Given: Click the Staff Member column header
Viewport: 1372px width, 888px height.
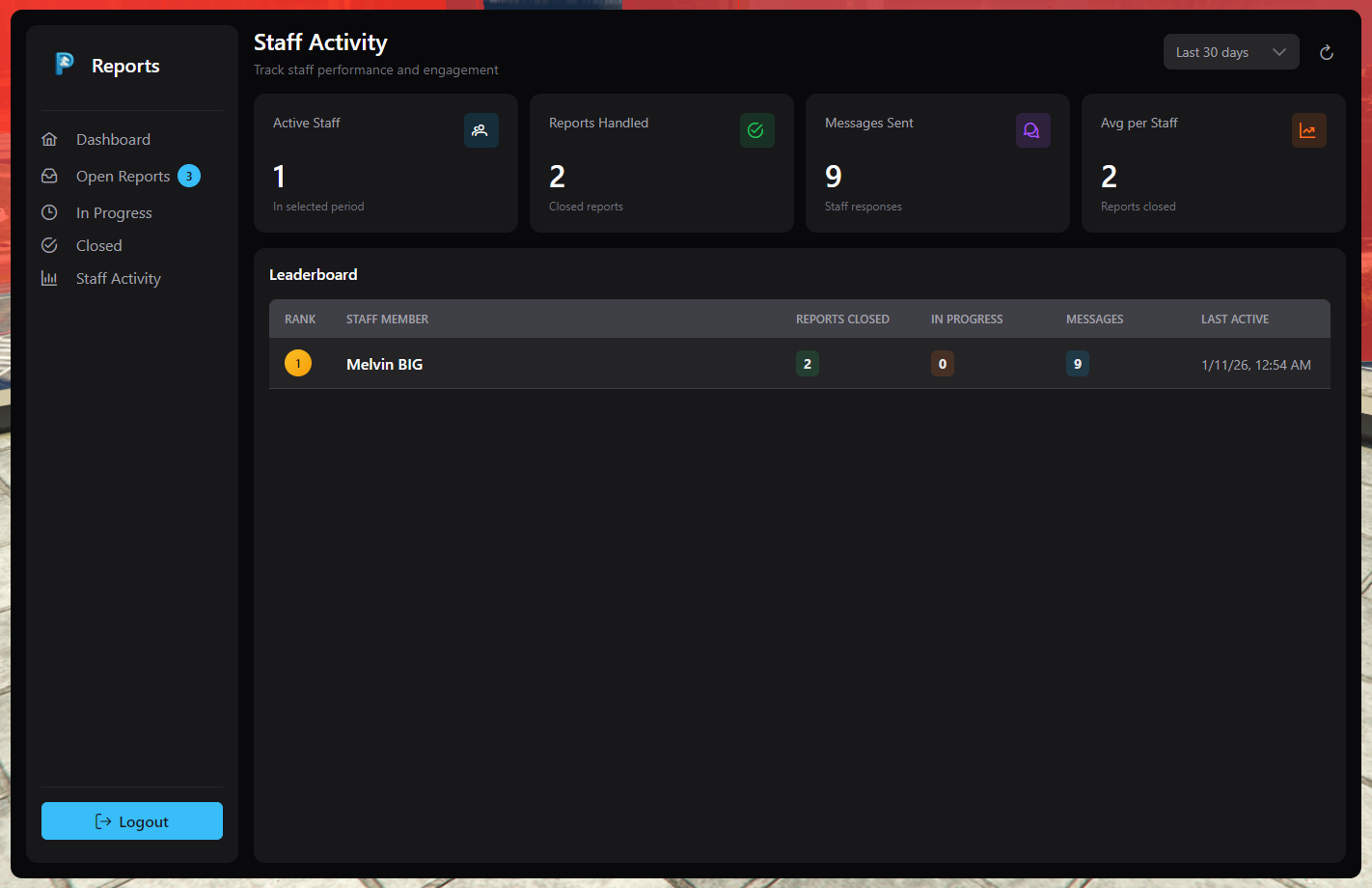Looking at the screenshot, I should pyautogui.click(x=387, y=319).
